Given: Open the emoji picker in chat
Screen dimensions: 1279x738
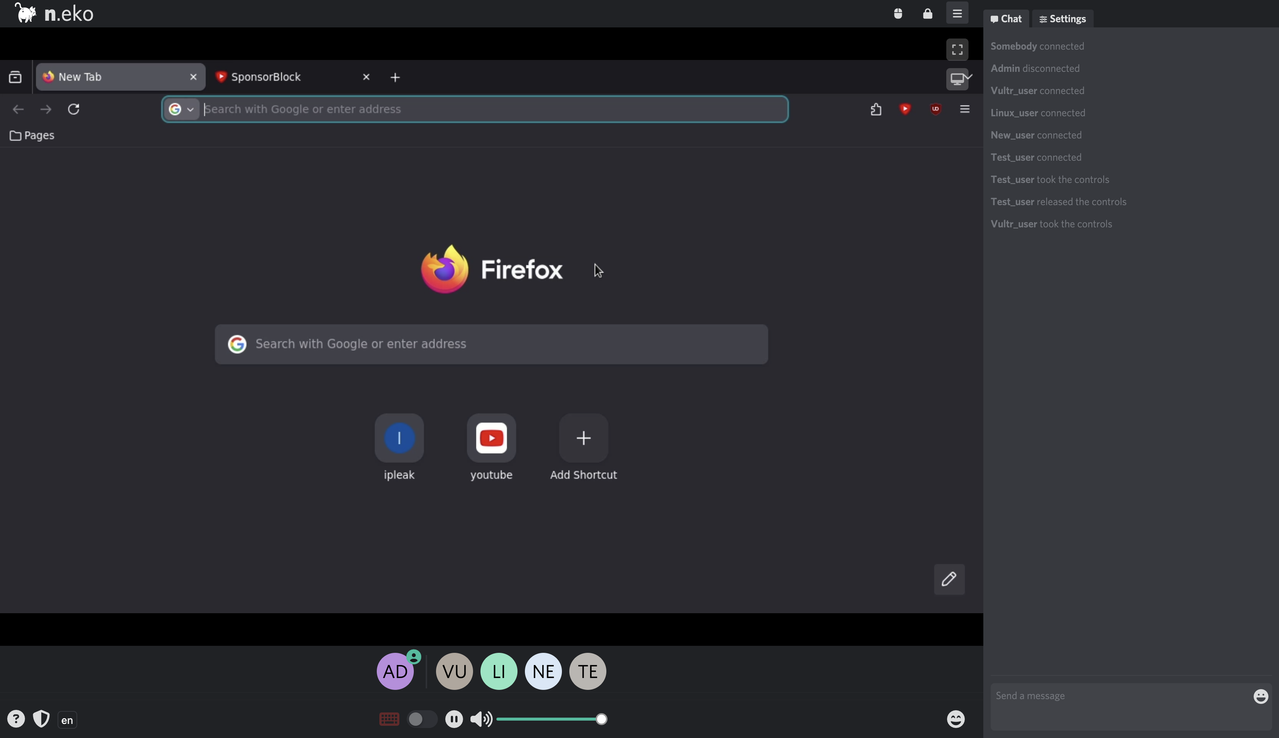Looking at the screenshot, I should click(x=1259, y=696).
